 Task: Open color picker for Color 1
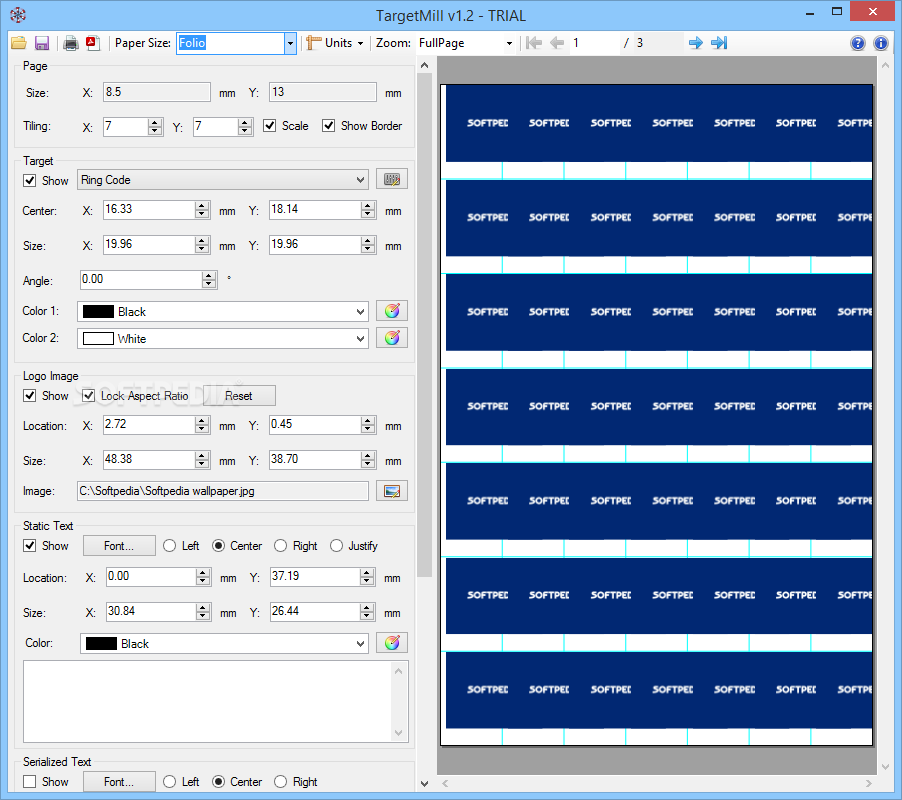(392, 311)
